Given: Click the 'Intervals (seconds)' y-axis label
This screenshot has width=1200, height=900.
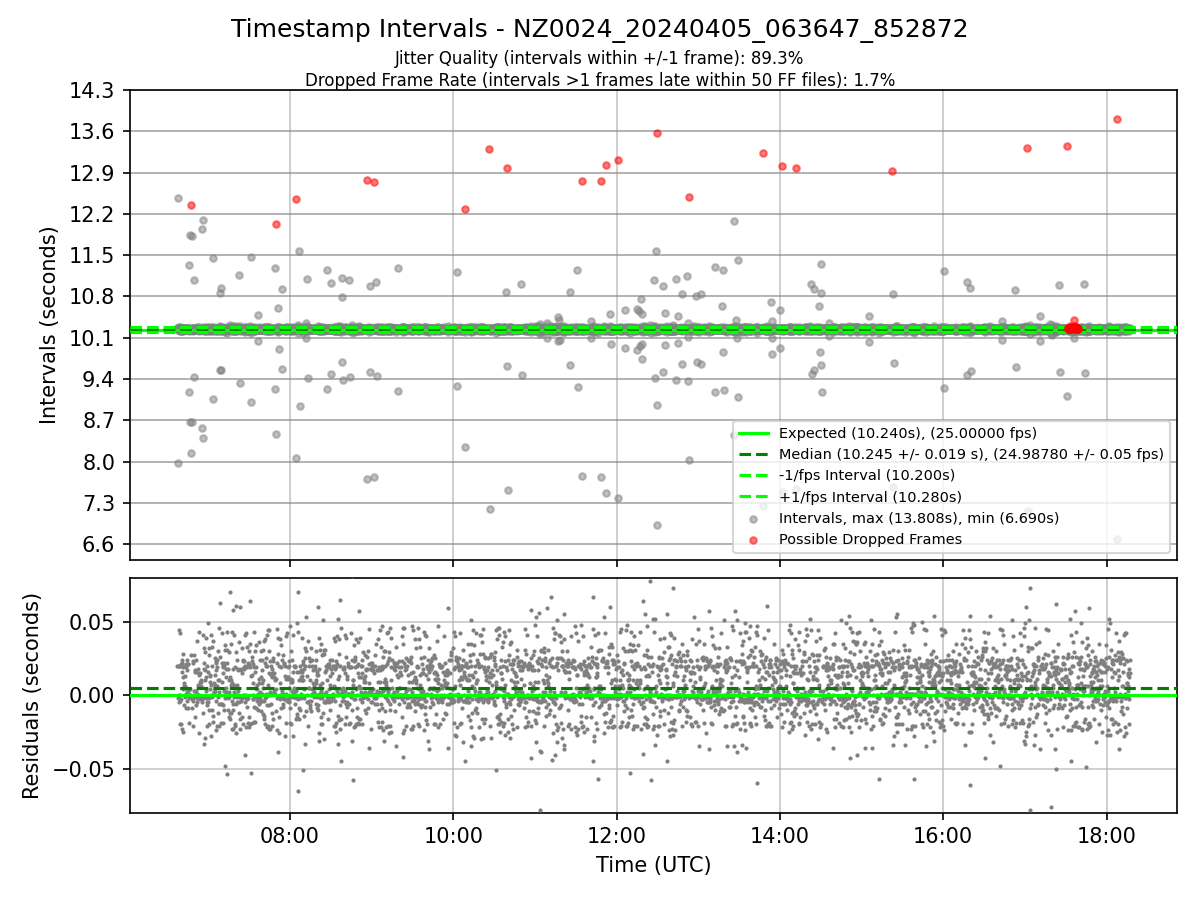Looking at the screenshot, I should click(48, 325).
